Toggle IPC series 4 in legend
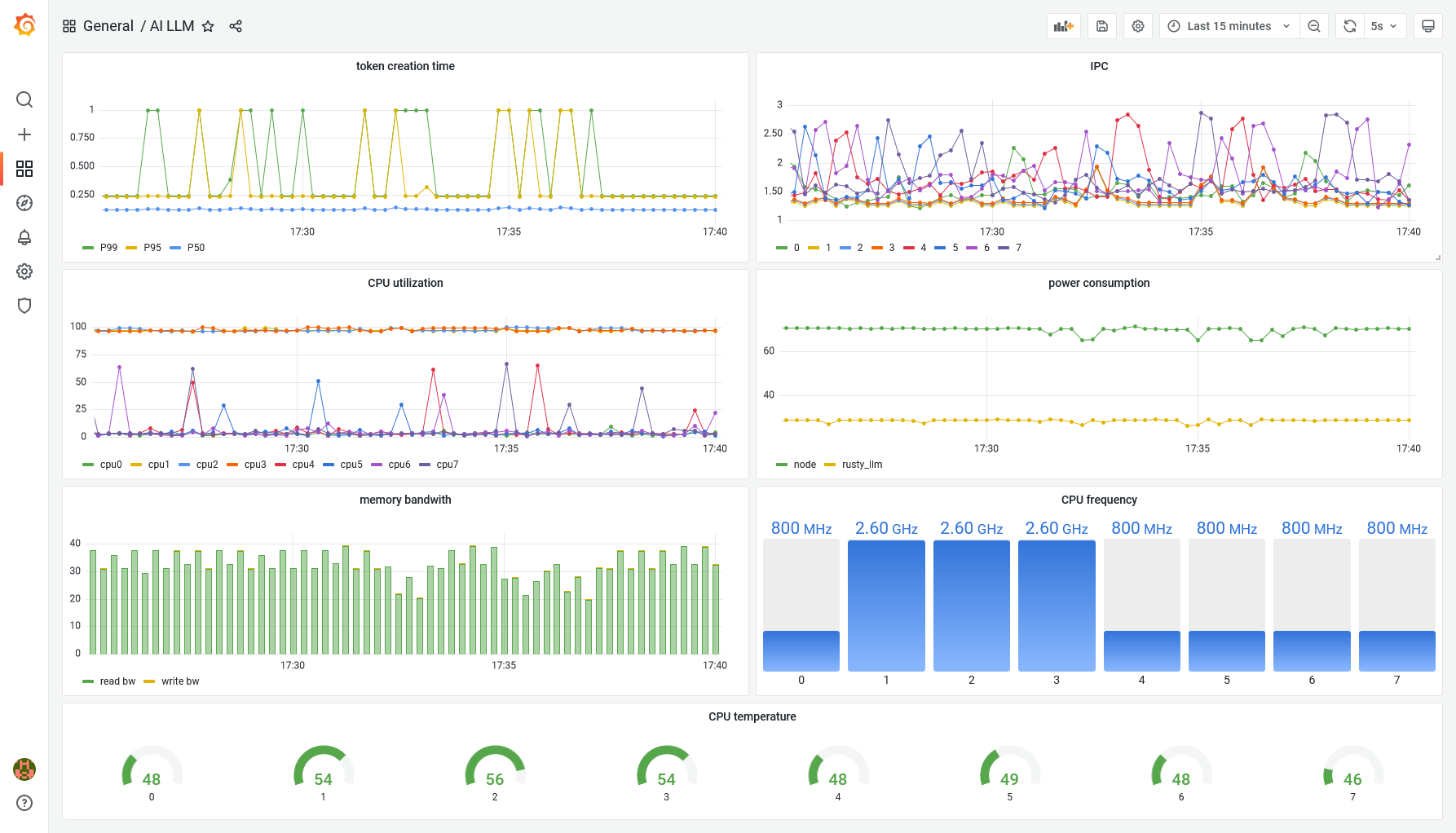The height and width of the screenshot is (833, 1456). pyautogui.click(x=923, y=248)
